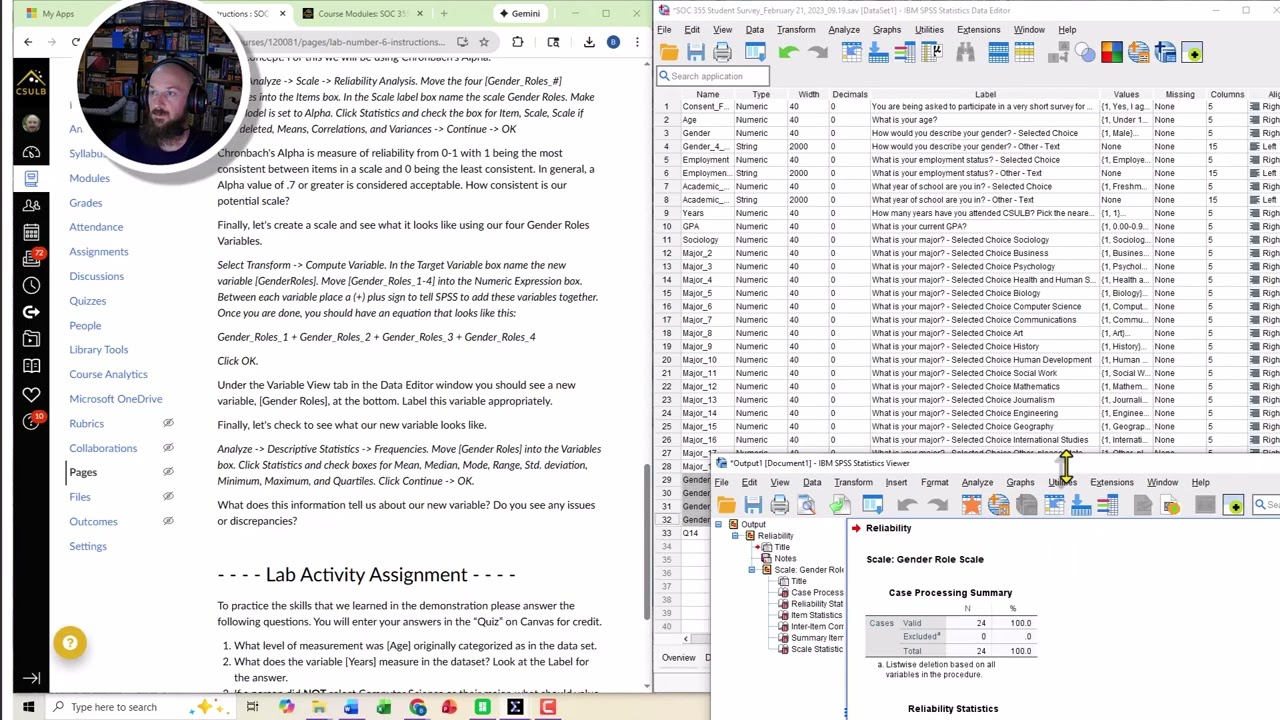Open Canvas Inbox icon with badge
Screen dimensions: 1280x720
click(31, 258)
